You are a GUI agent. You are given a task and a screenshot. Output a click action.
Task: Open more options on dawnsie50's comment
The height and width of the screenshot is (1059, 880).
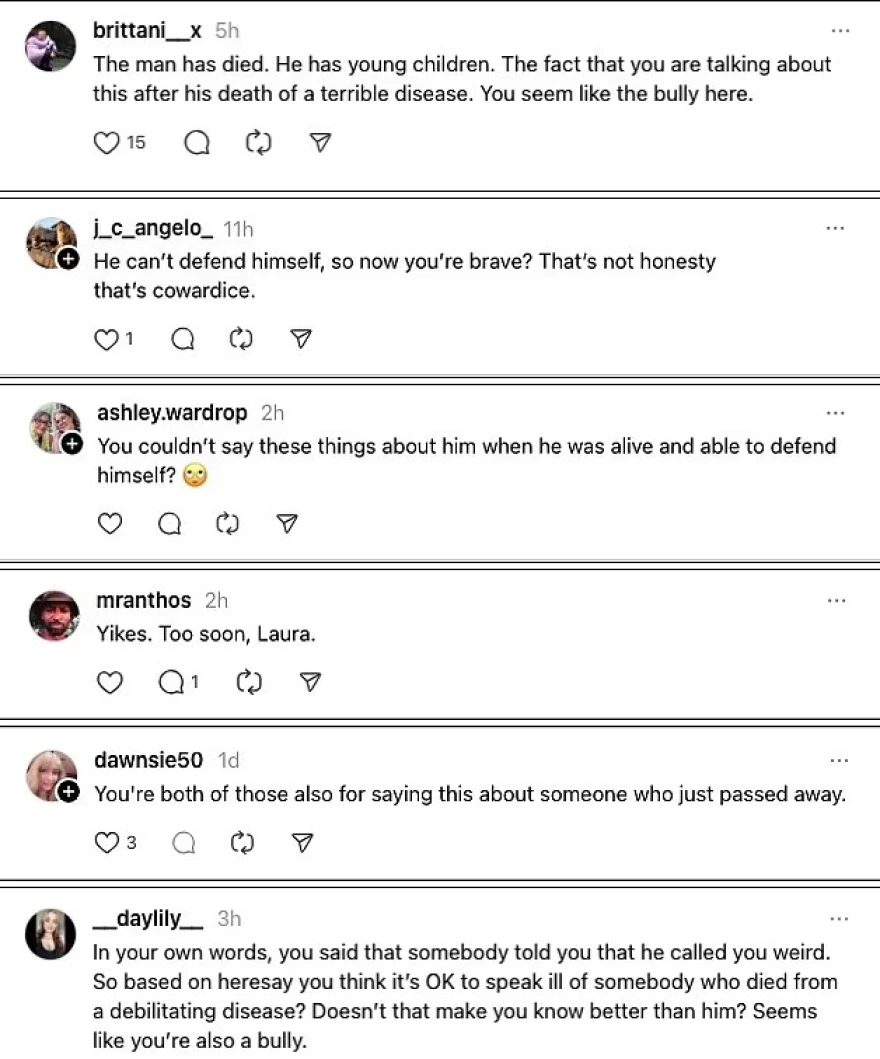pyautogui.click(x=838, y=760)
